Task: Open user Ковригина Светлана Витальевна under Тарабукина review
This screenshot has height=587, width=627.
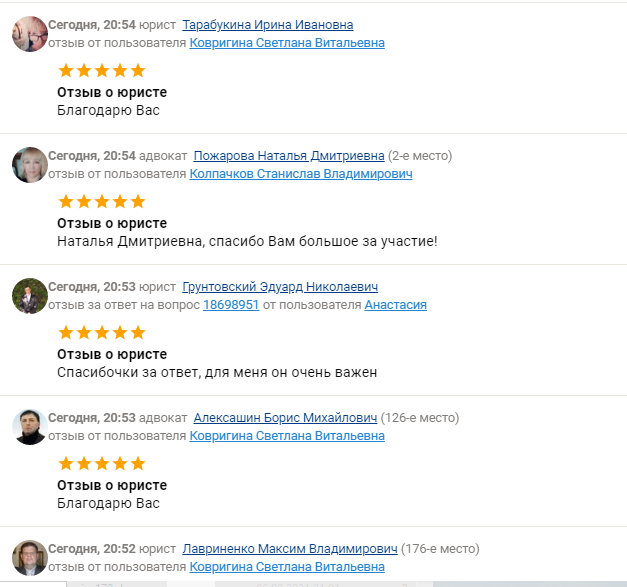Action: [x=287, y=43]
